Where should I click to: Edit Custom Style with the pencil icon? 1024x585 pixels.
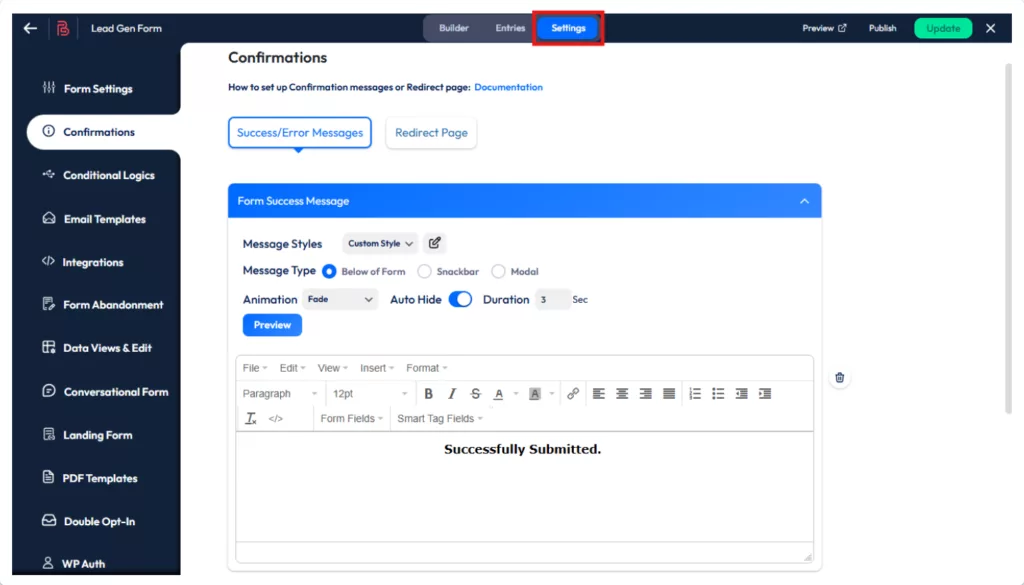[434, 242]
